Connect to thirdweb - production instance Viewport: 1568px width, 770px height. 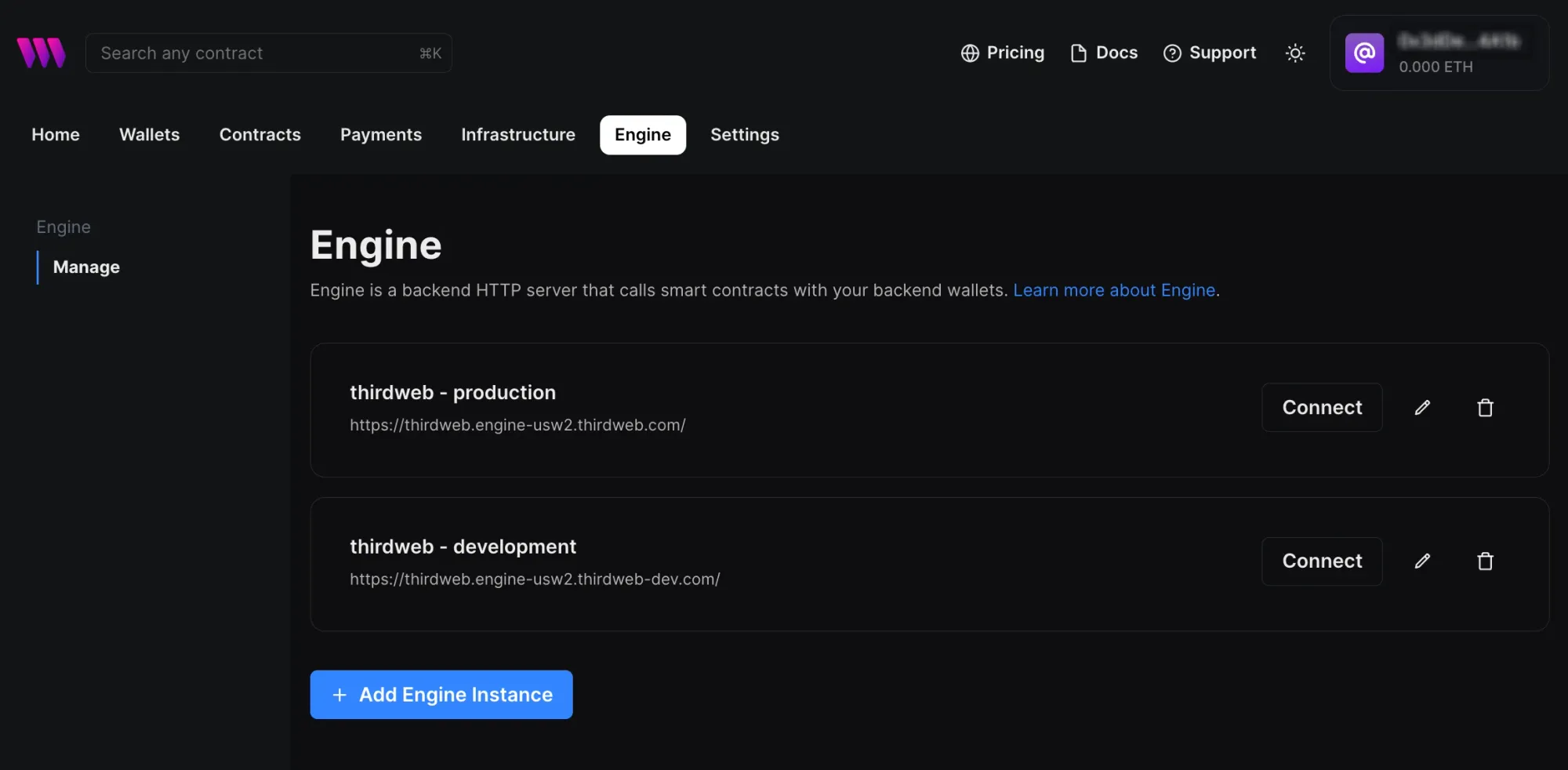point(1322,408)
